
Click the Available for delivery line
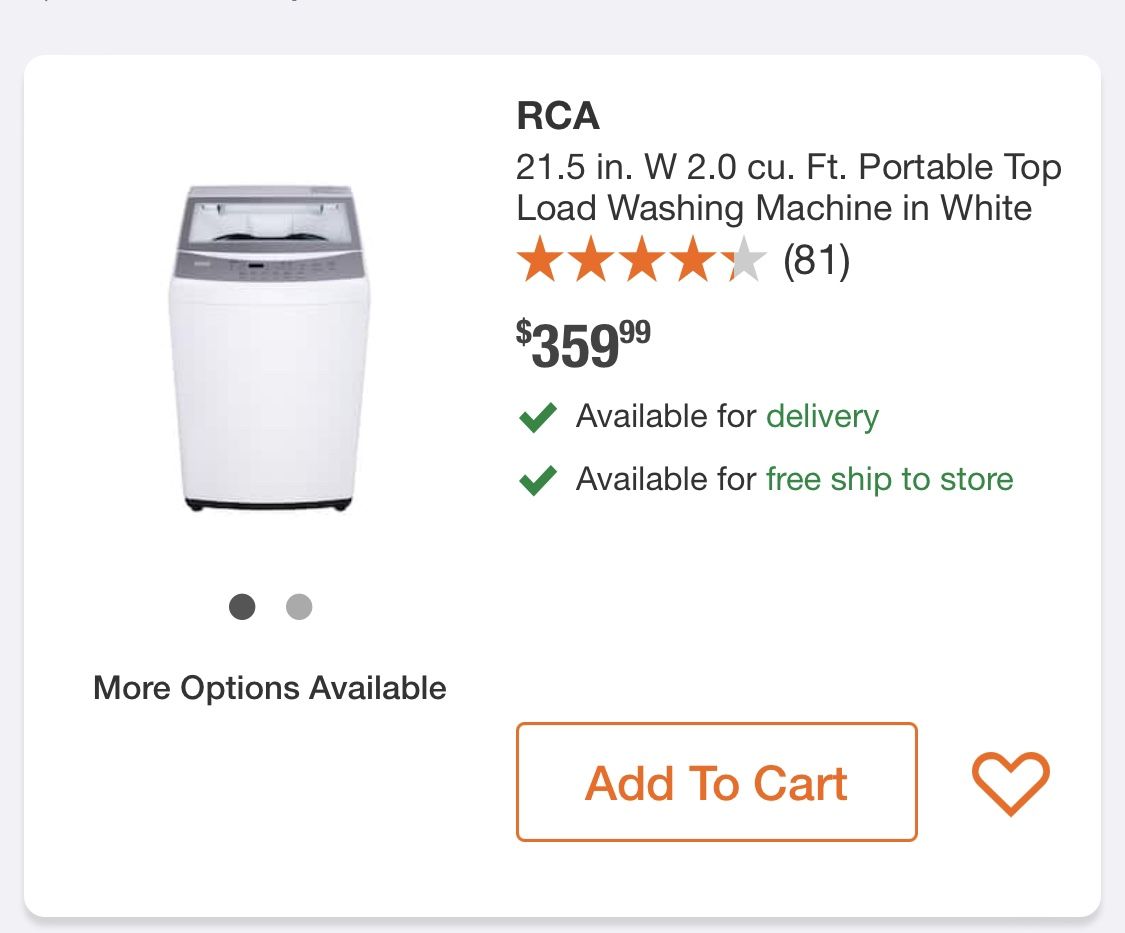point(727,416)
